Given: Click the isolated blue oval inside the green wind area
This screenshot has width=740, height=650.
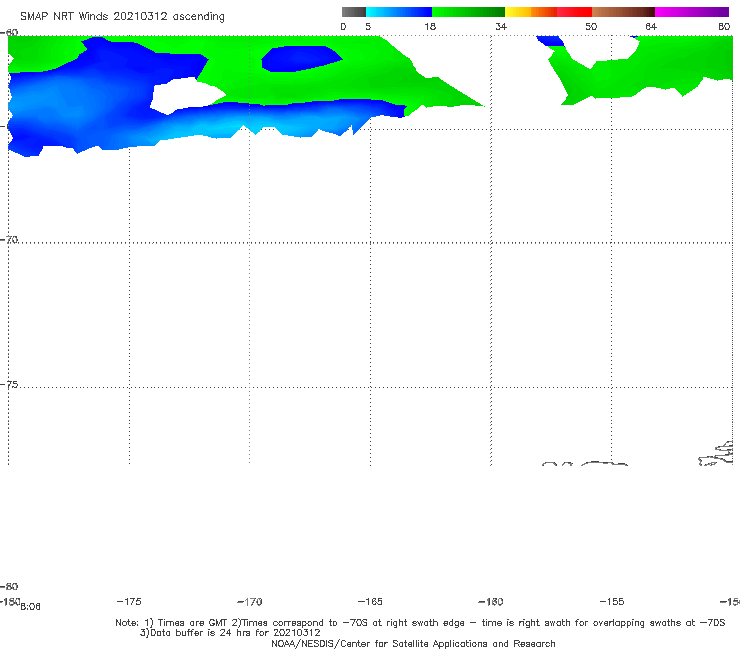Looking at the screenshot, I should 302,59.
